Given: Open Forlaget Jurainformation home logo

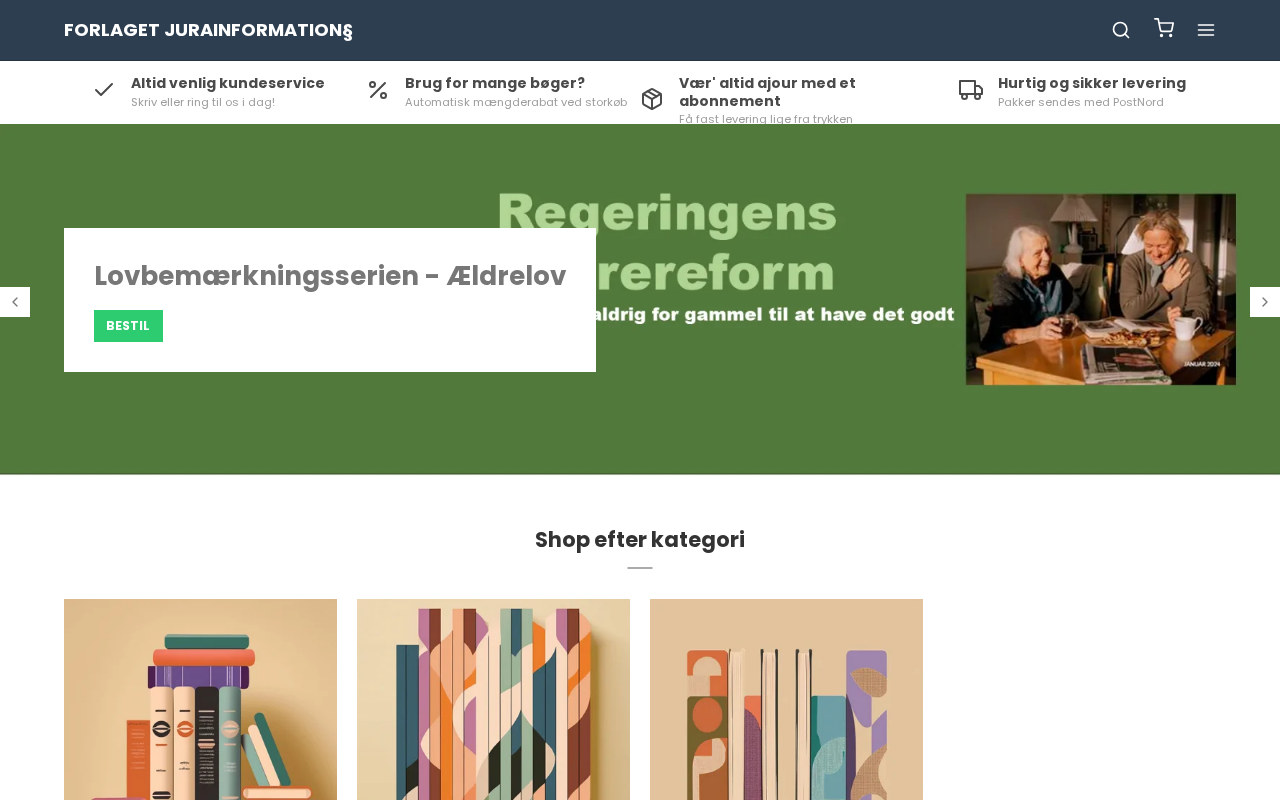Looking at the screenshot, I should coord(208,30).
